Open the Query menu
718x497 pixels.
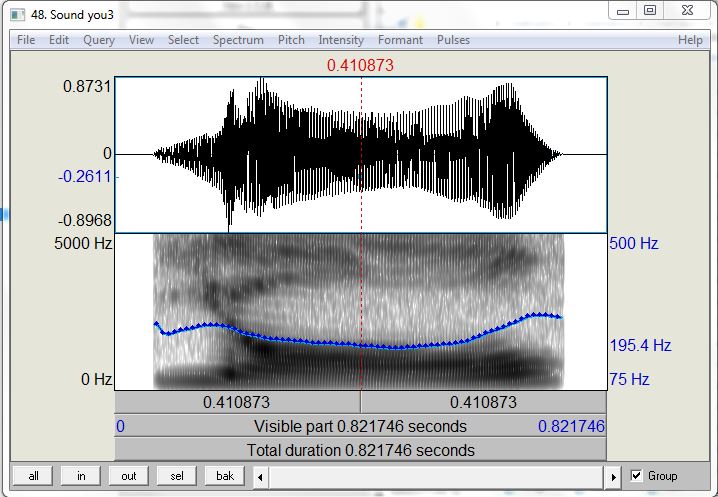(99, 40)
